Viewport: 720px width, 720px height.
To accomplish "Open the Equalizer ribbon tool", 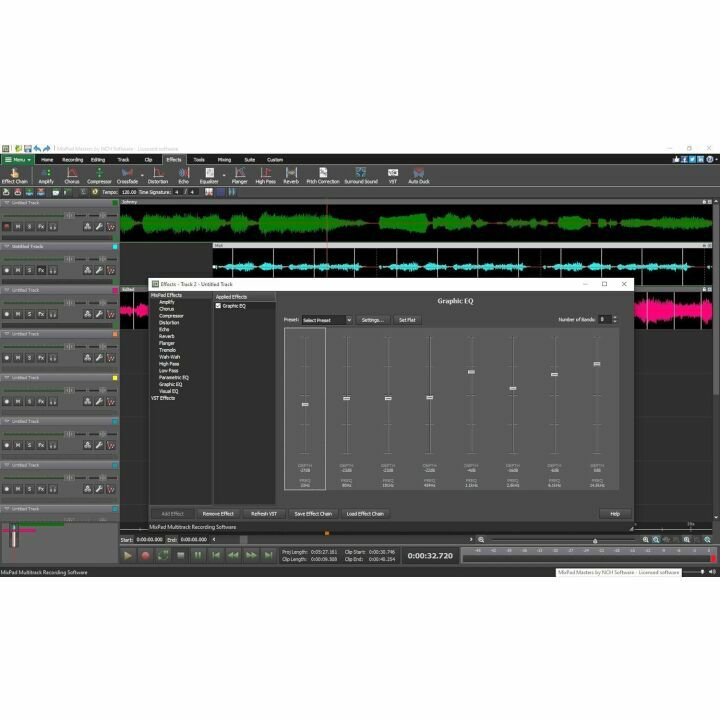I will [x=209, y=175].
